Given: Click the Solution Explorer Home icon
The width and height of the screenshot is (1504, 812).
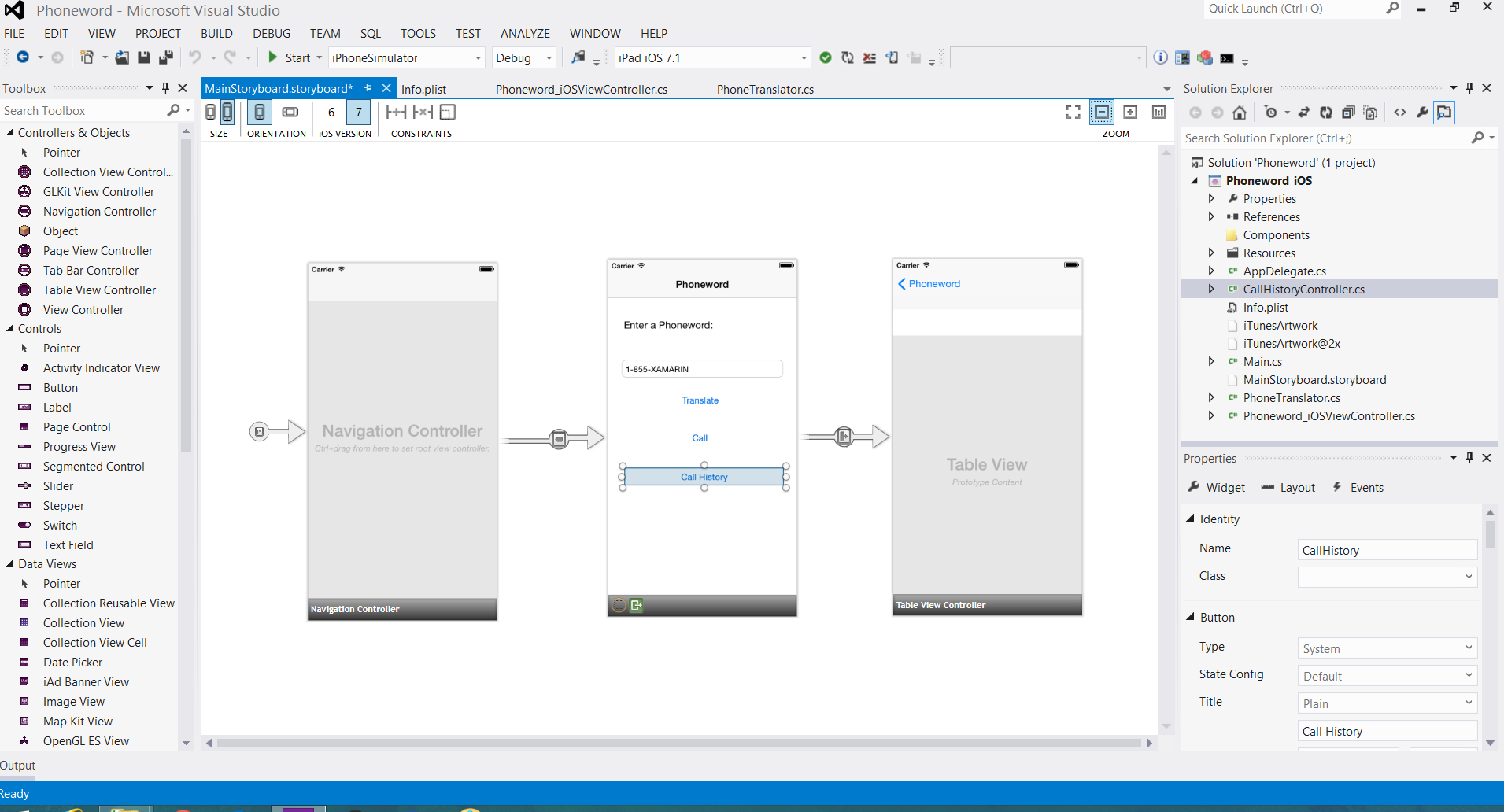Looking at the screenshot, I should pyautogui.click(x=1240, y=113).
